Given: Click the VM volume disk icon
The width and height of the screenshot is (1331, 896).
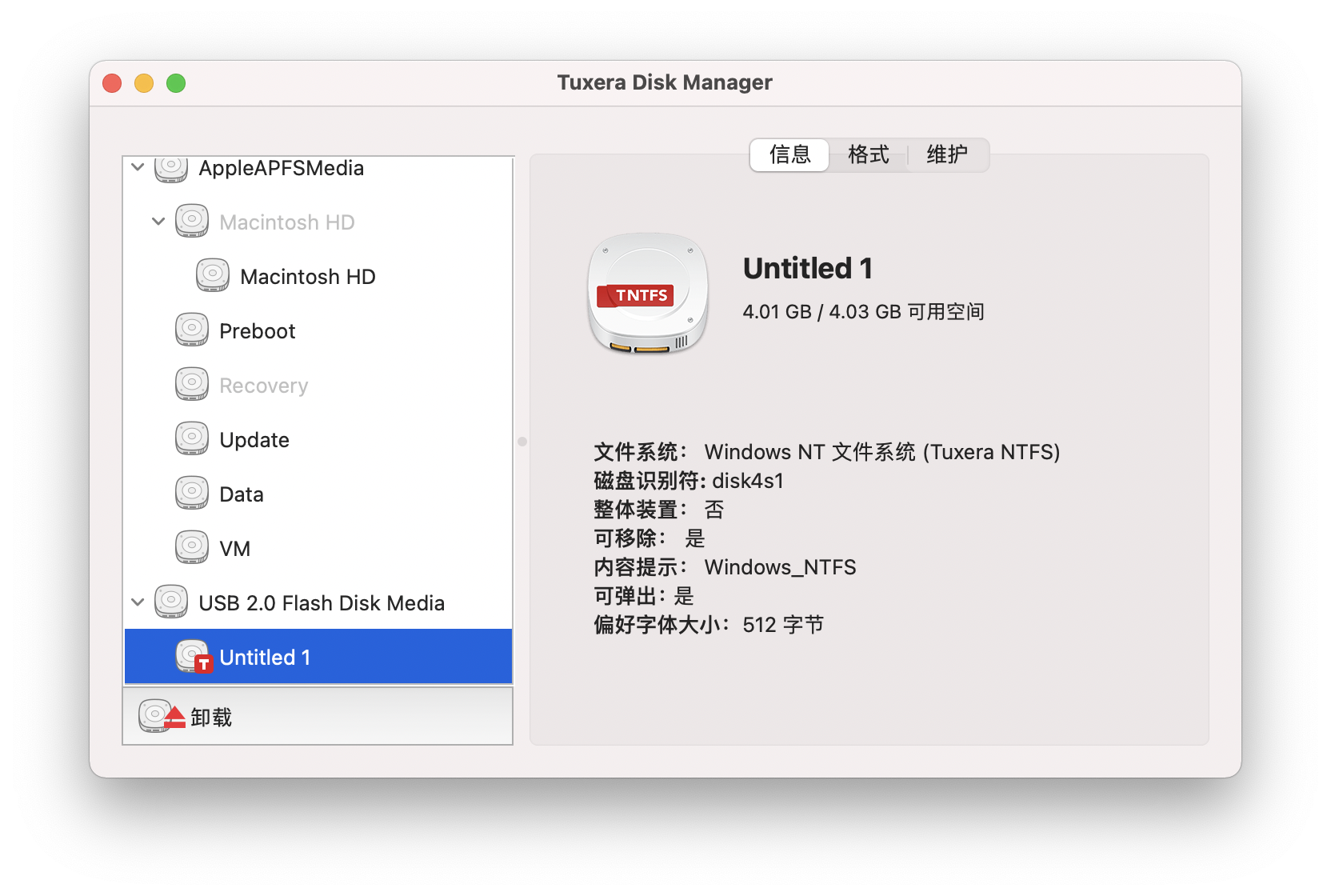Looking at the screenshot, I should click(x=192, y=548).
